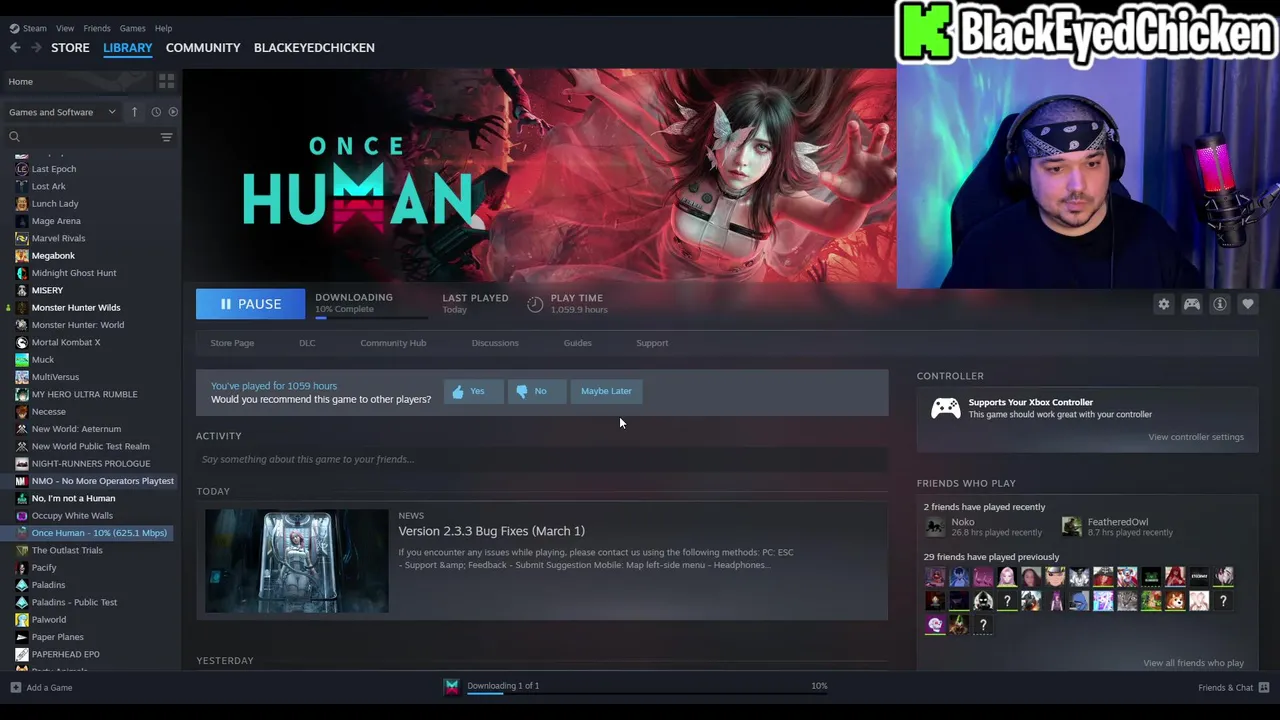1280x720 pixels.
Task: Select Marvel Rivals icon in library
Action: [x=22, y=238]
